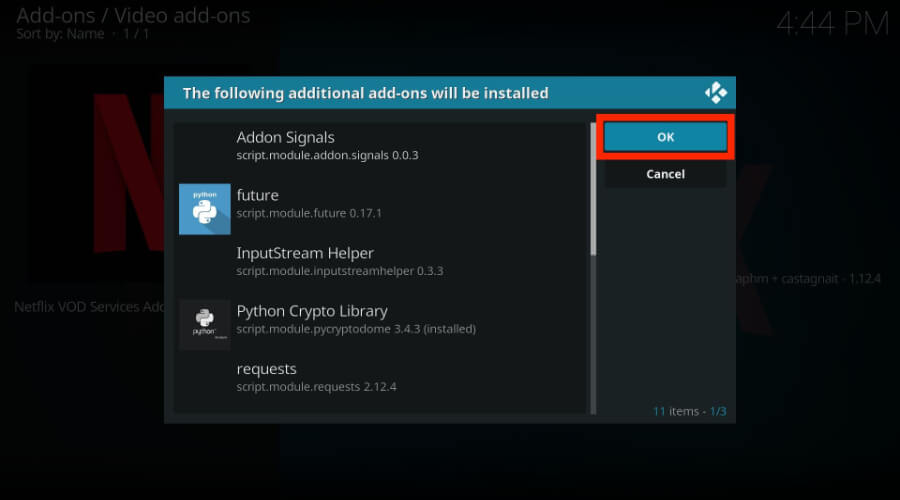Click the Sort by: Name label
Screen dimensions: 900x500
coord(60,34)
